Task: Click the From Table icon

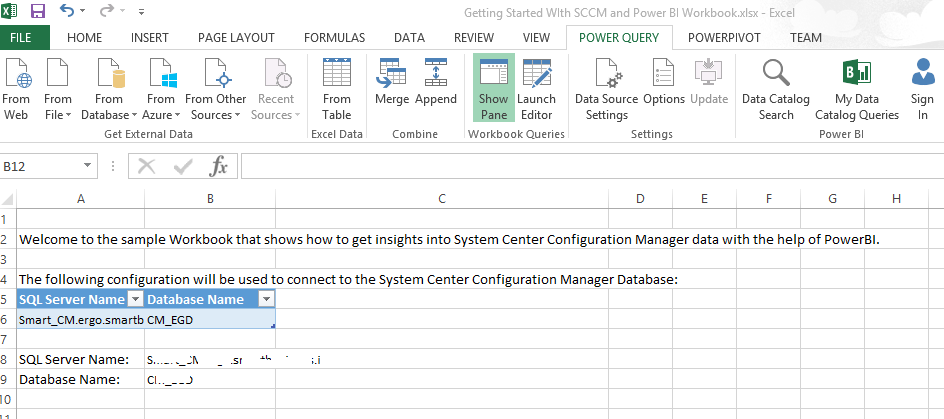Action: pos(337,90)
